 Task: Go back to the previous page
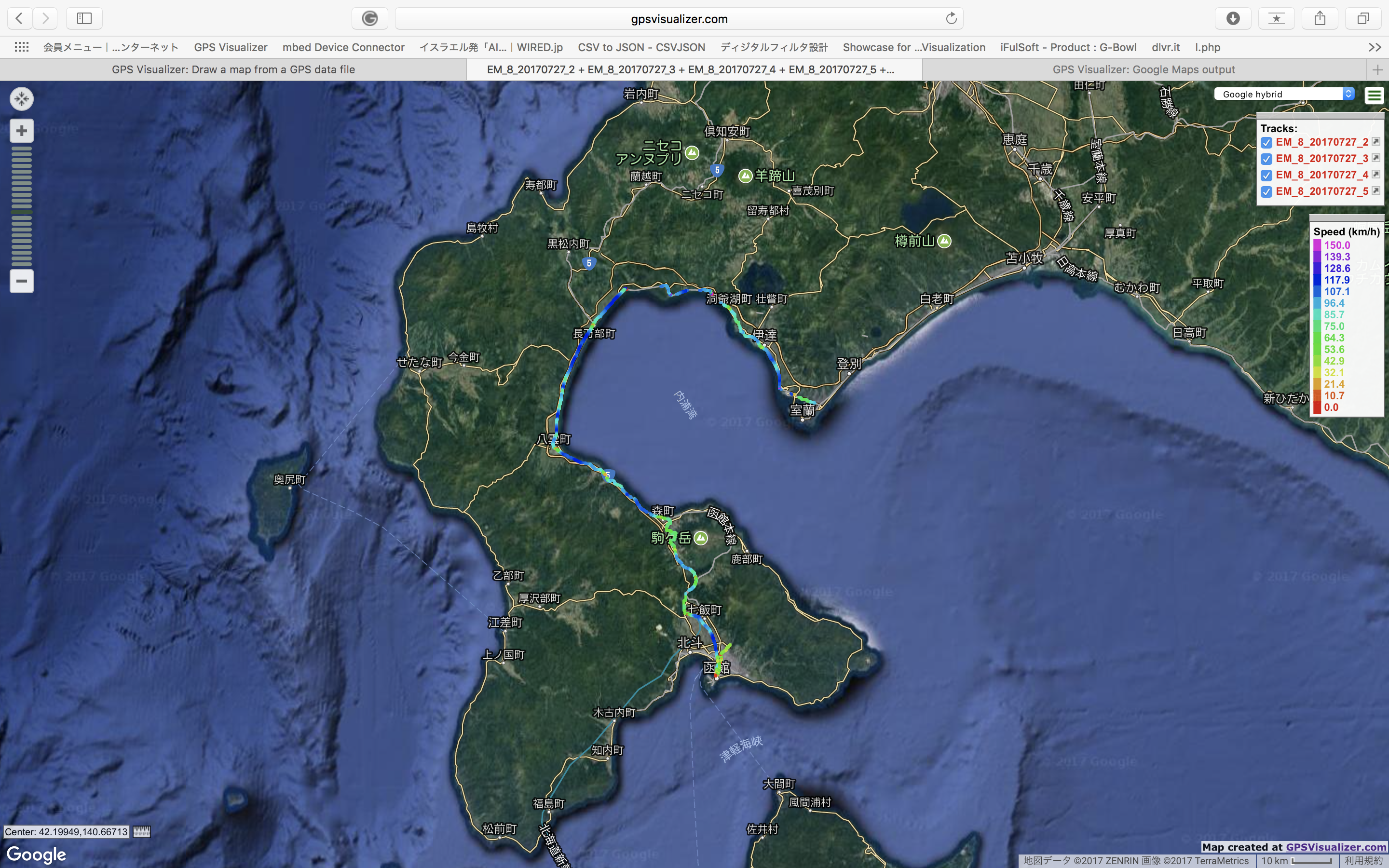19,18
